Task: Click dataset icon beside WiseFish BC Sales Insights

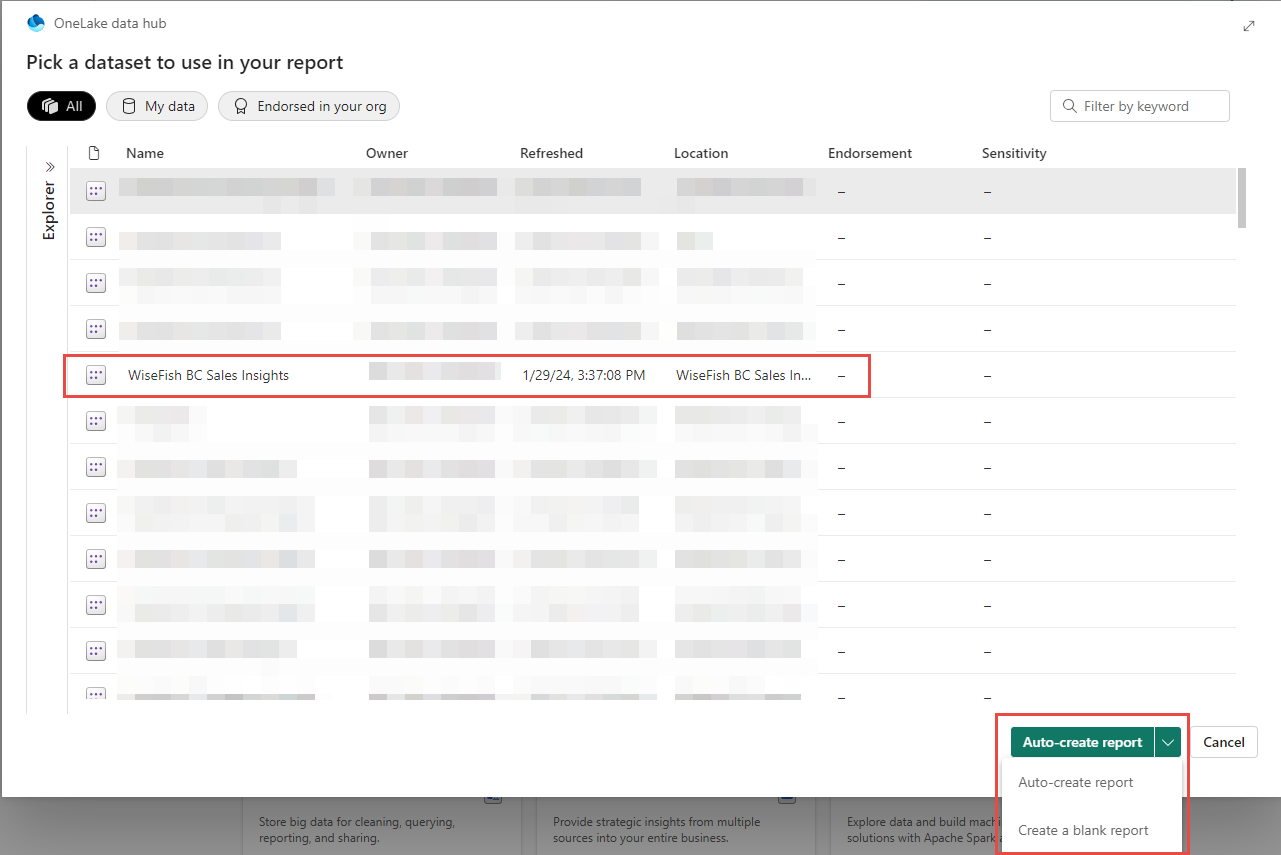Action: tap(95, 375)
